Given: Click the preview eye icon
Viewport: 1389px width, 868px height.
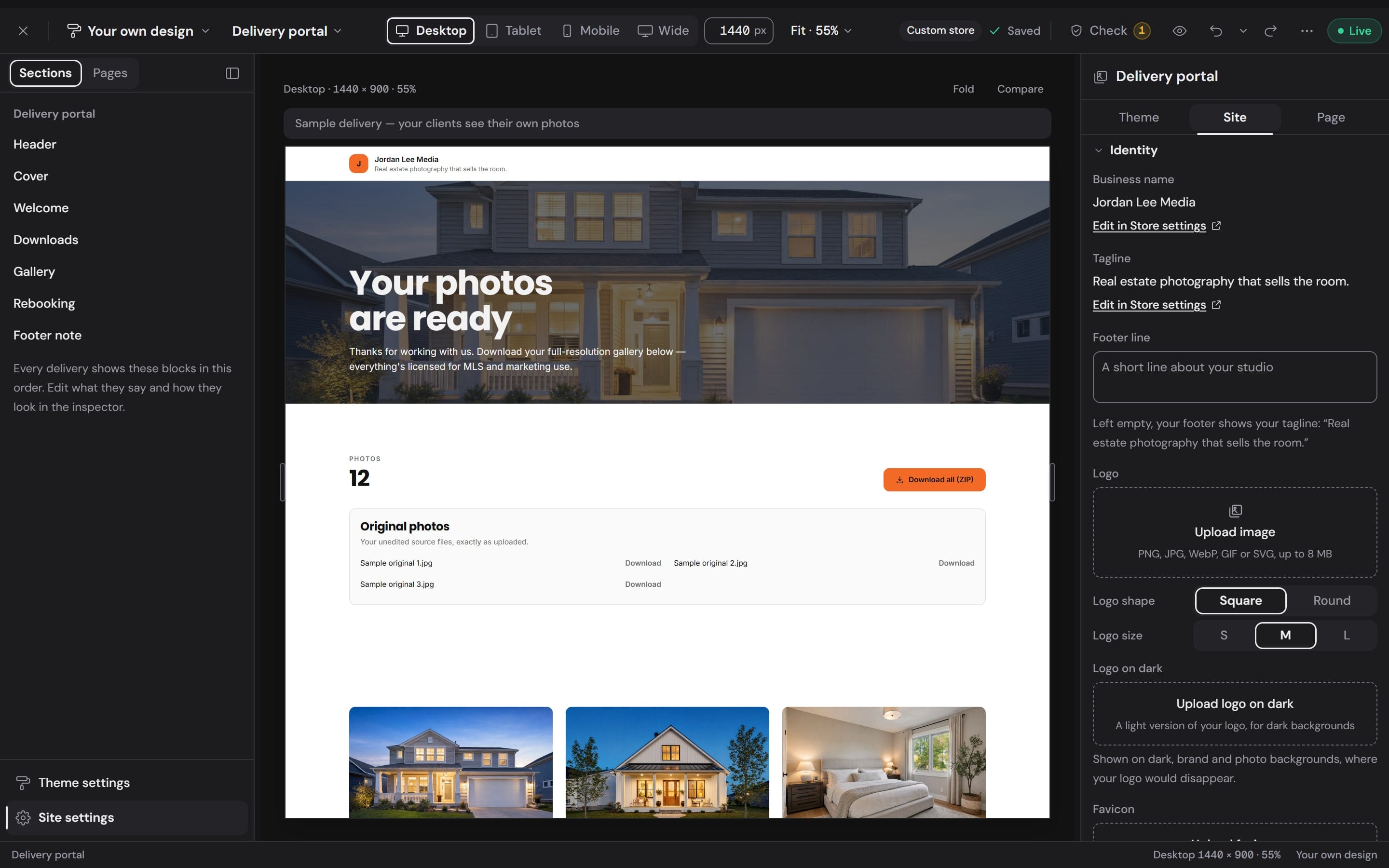Looking at the screenshot, I should coord(1180,31).
